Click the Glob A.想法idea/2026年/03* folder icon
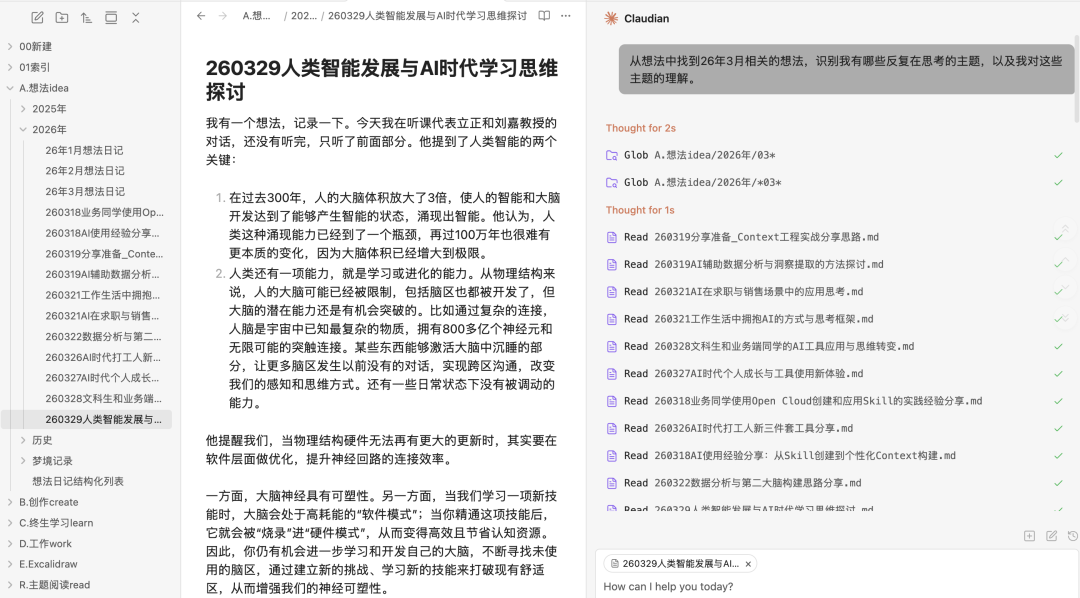Screen dimensions: 1080x598 [x=612, y=156]
